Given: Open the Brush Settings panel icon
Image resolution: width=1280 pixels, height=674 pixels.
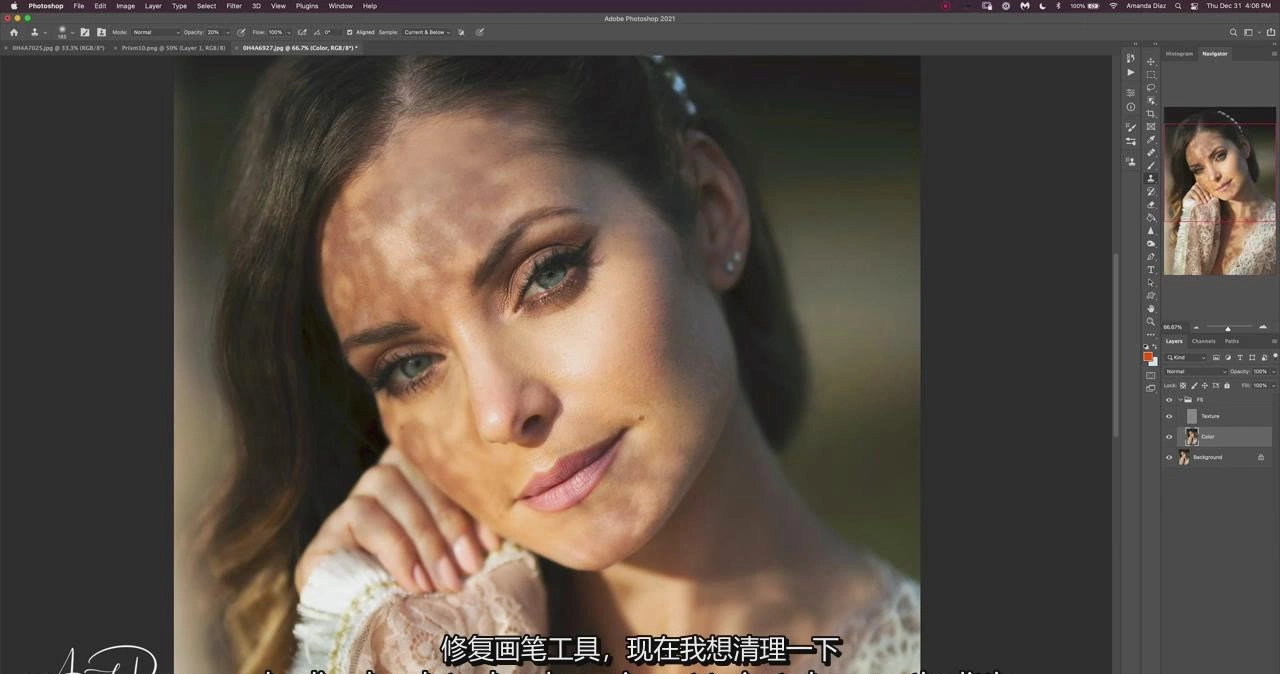Looking at the screenshot, I should point(1131,127).
